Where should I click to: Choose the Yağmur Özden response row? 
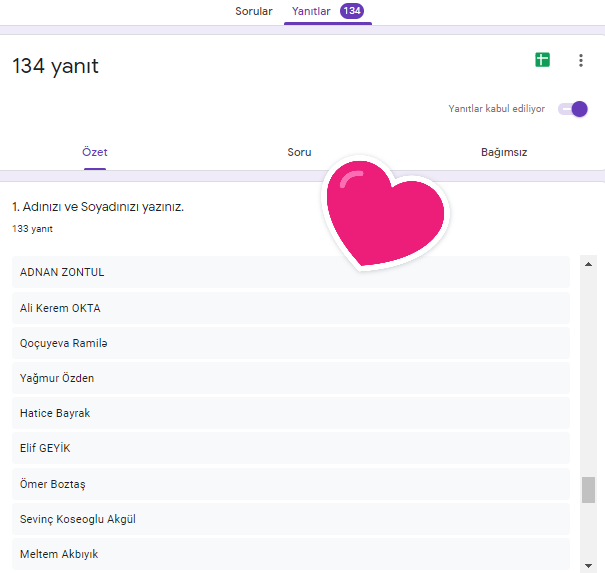[290, 378]
